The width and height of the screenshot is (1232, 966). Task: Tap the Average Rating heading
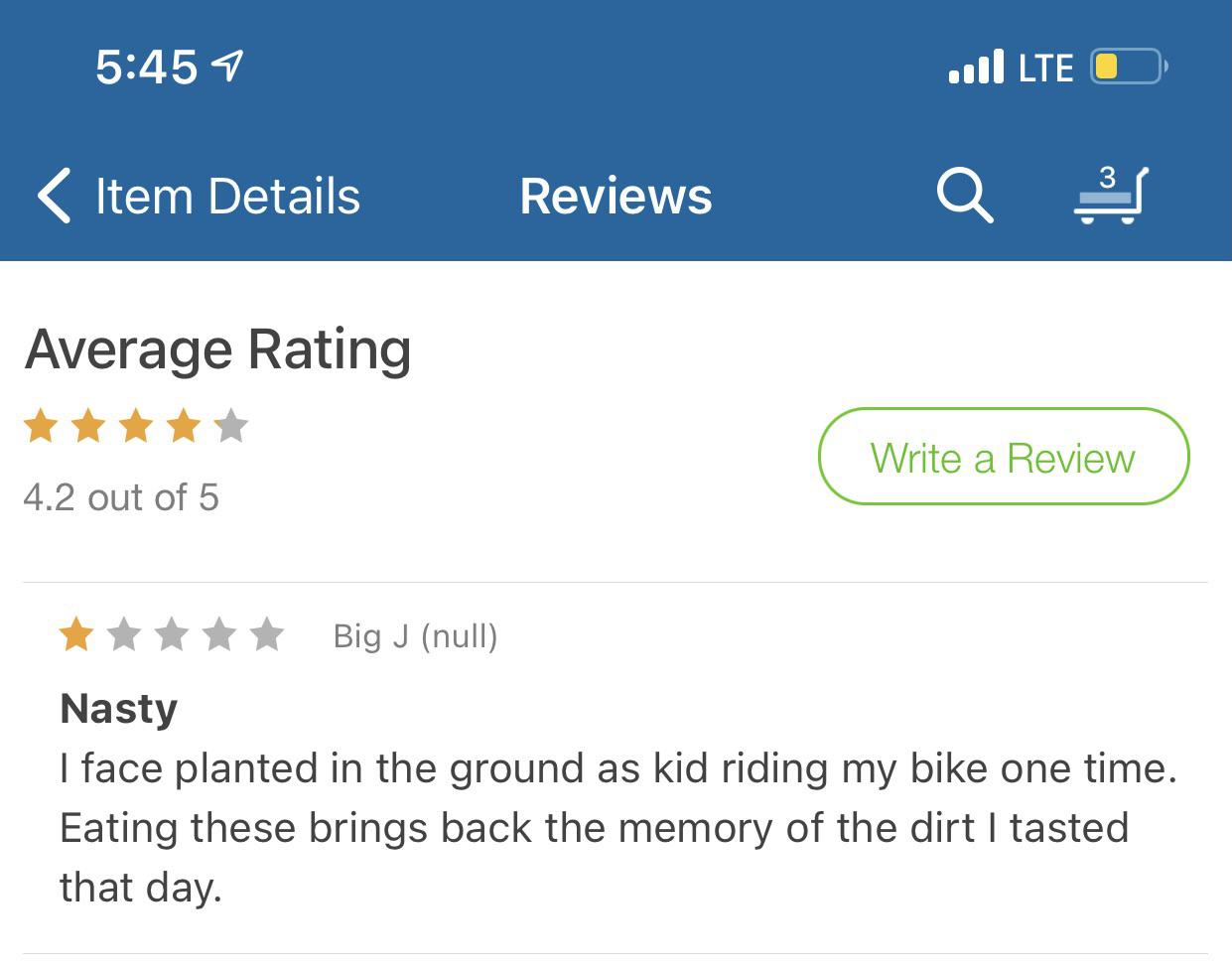[x=218, y=349]
